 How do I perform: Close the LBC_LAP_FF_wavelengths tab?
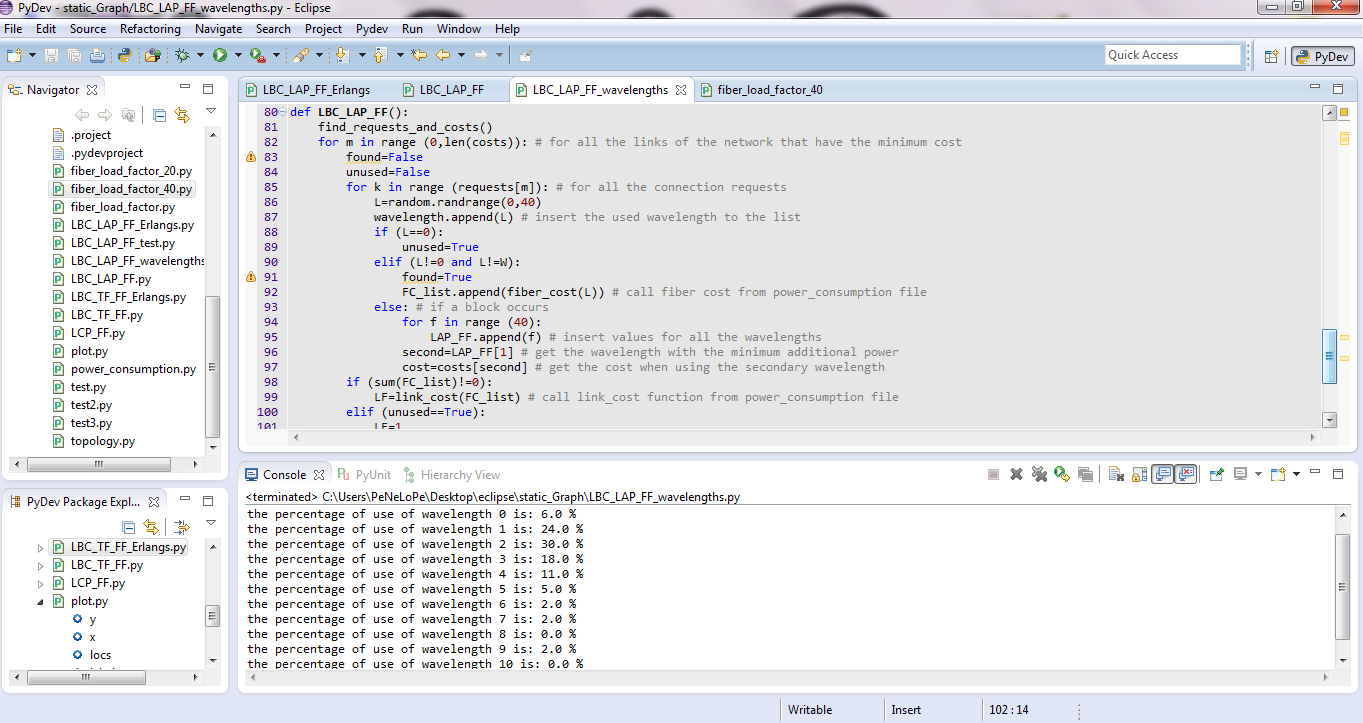[x=680, y=90]
